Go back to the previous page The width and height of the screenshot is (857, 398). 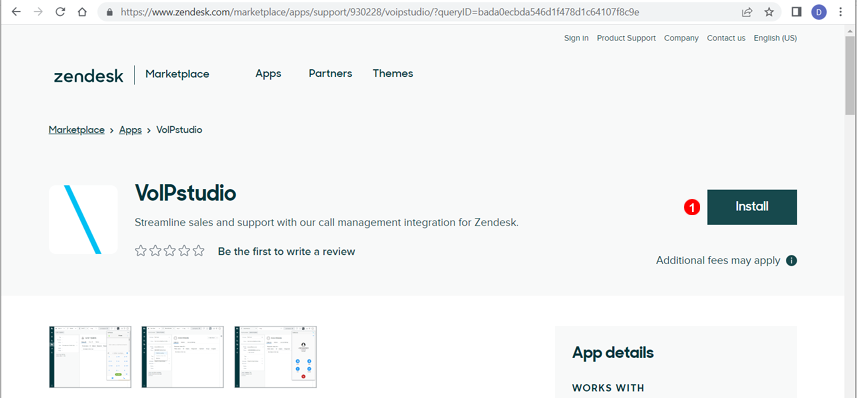[x=16, y=11]
